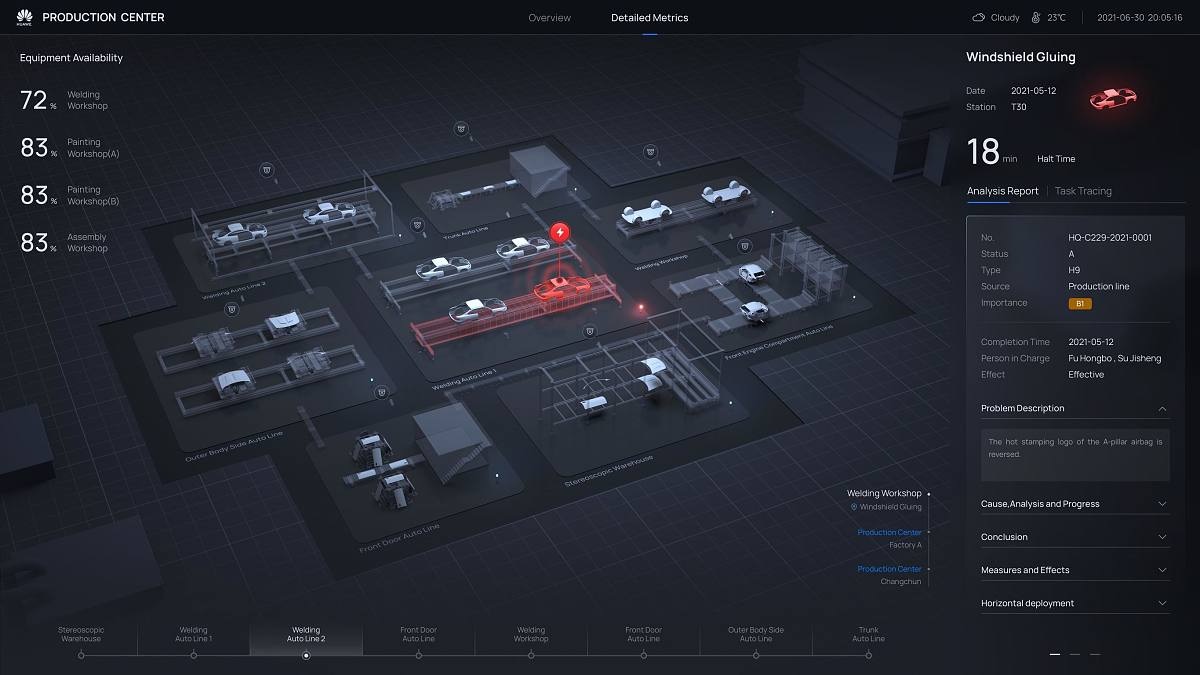This screenshot has width=1200, height=675.
Task: Click the orange B1 importance badge
Action: (x=1080, y=303)
